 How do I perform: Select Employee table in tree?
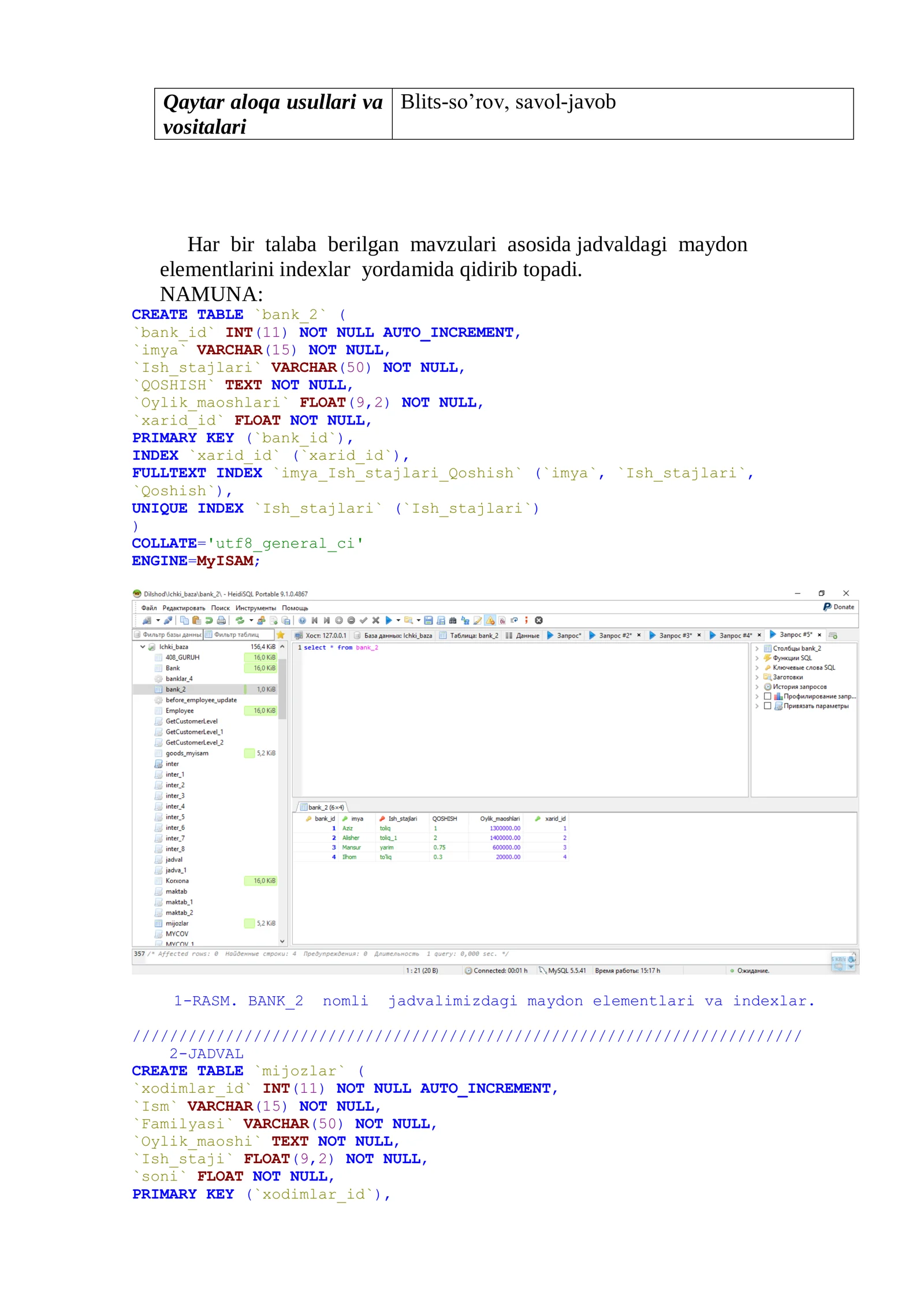(x=179, y=710)
